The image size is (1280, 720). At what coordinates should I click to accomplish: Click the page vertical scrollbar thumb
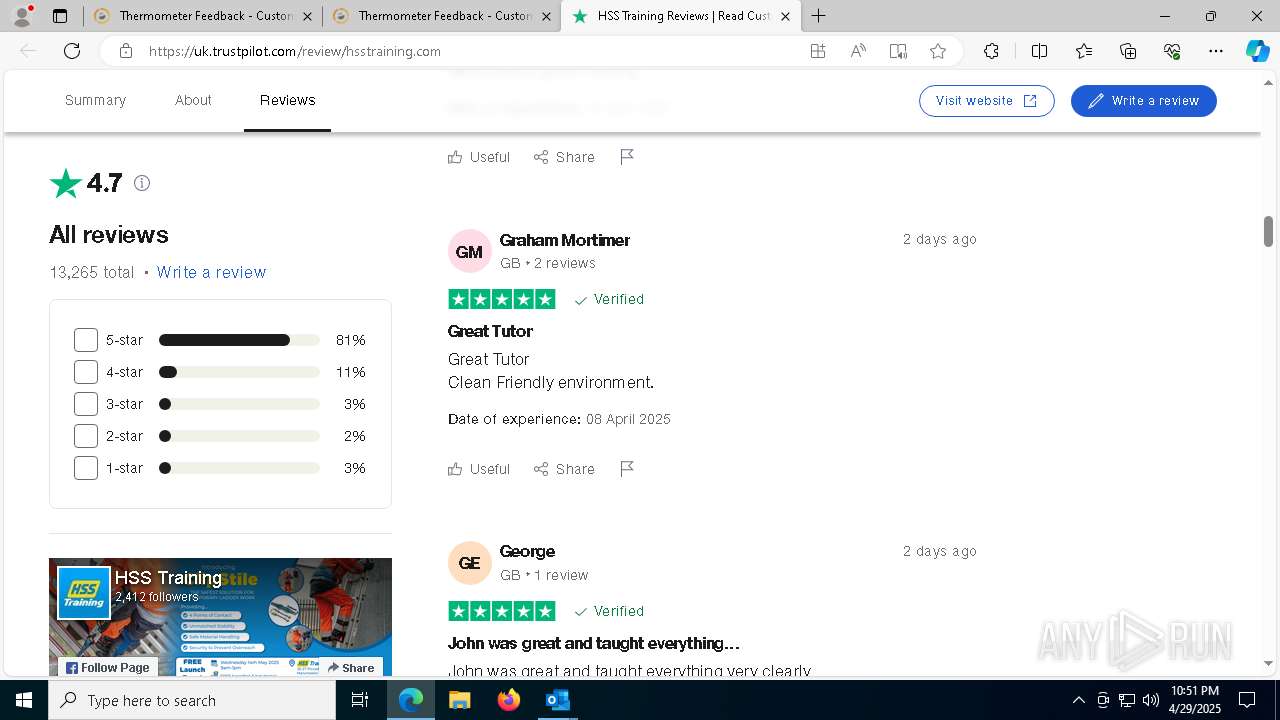point(1268,231)
